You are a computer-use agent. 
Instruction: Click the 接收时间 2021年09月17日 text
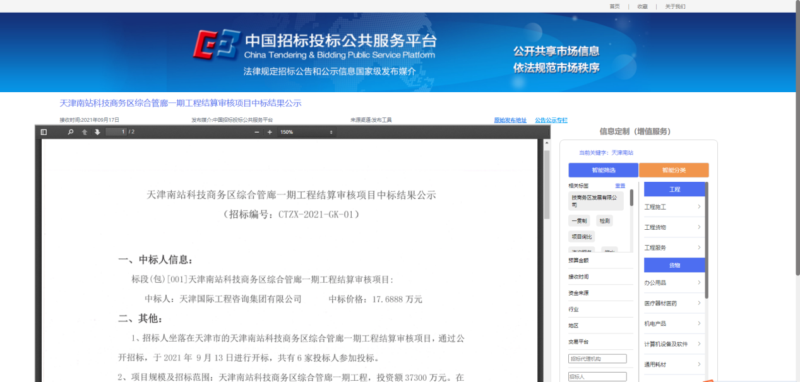tap(89, 120)
